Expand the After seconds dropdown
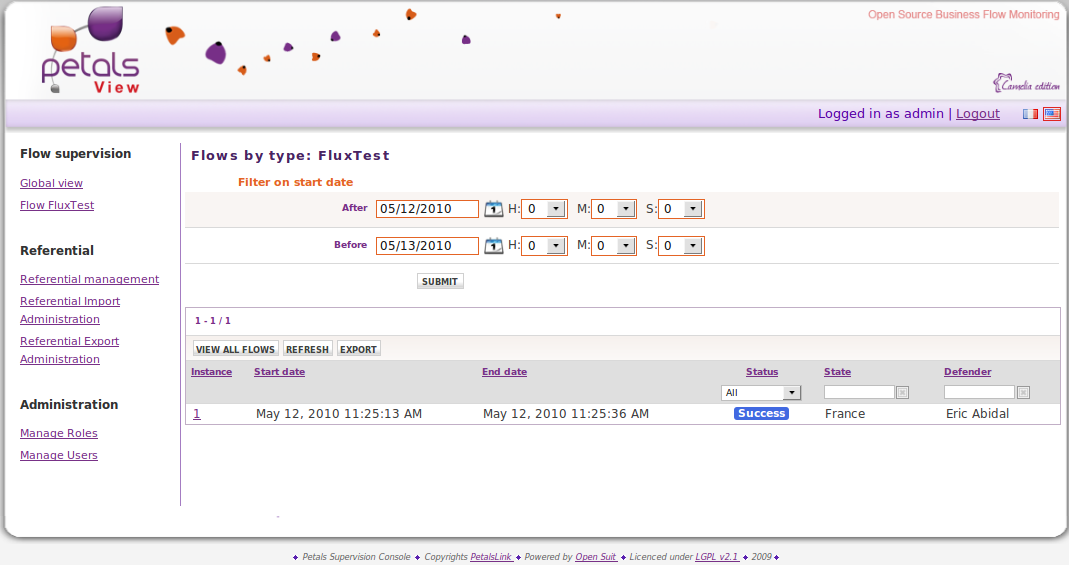The height and width of the screenshot is (565, 1069). (x=693, y=209)
